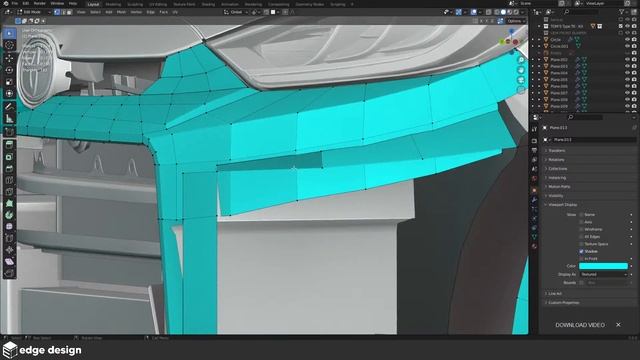The width and height of the screenshot is (640, 360).
Task: Click the viewport zoom magnifier gizmo
Action: point(521,60)
